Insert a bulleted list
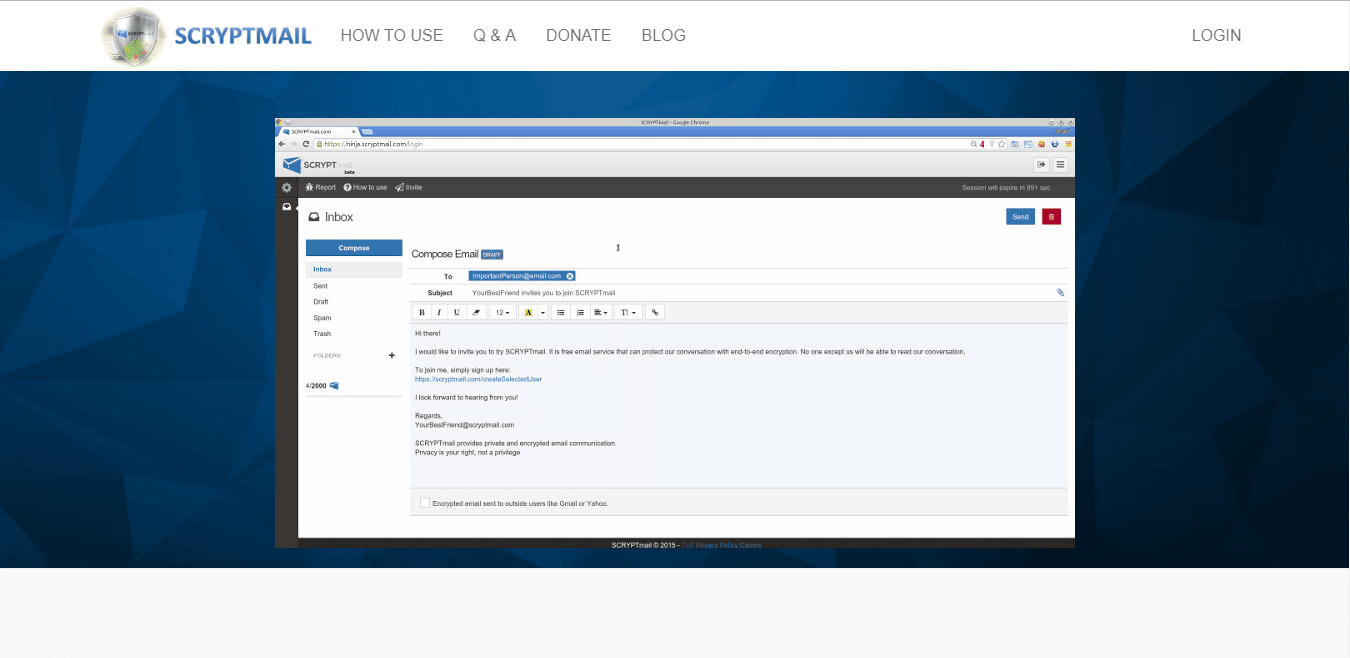 pyautogui.click(x=561, y=312)
